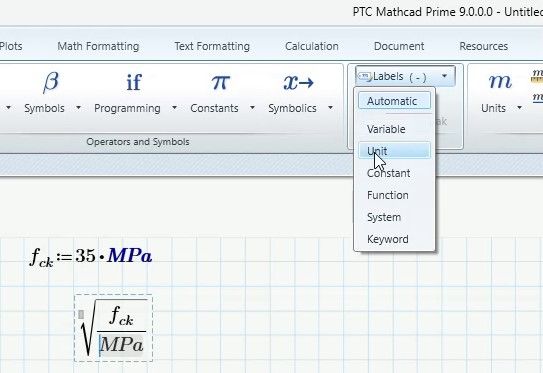Switch to Text Formatting tab

(212, 46)
